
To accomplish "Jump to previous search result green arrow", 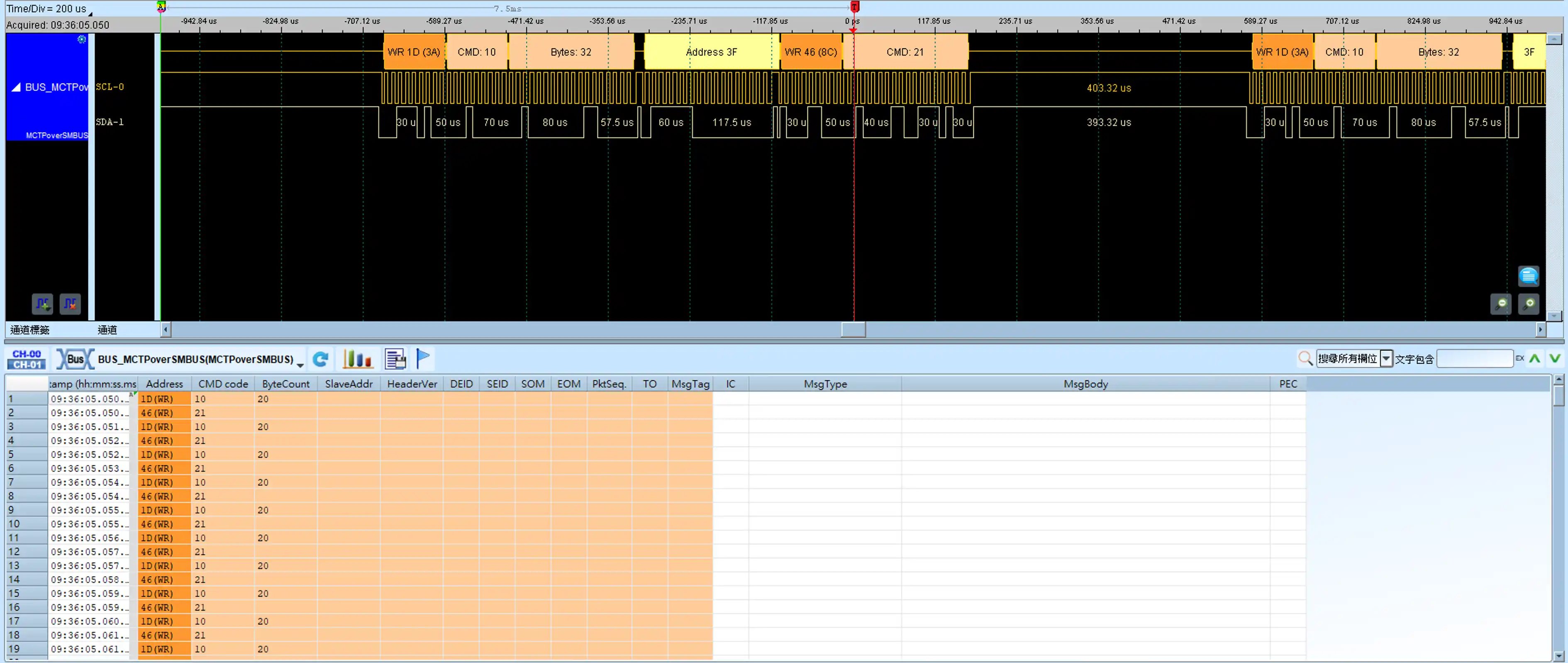I will [1534, 359].
